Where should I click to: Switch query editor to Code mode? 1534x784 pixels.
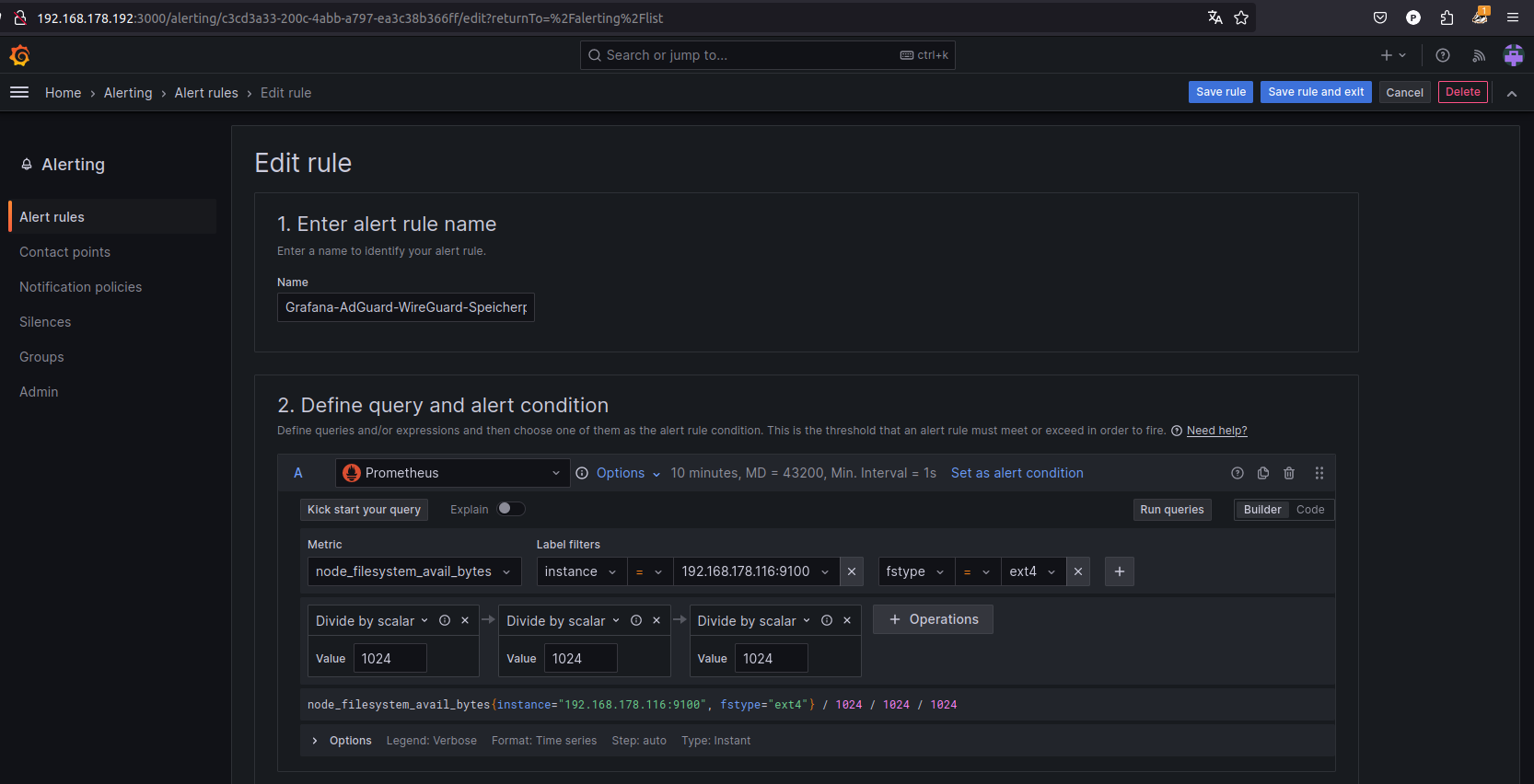tap(1309, 510)
